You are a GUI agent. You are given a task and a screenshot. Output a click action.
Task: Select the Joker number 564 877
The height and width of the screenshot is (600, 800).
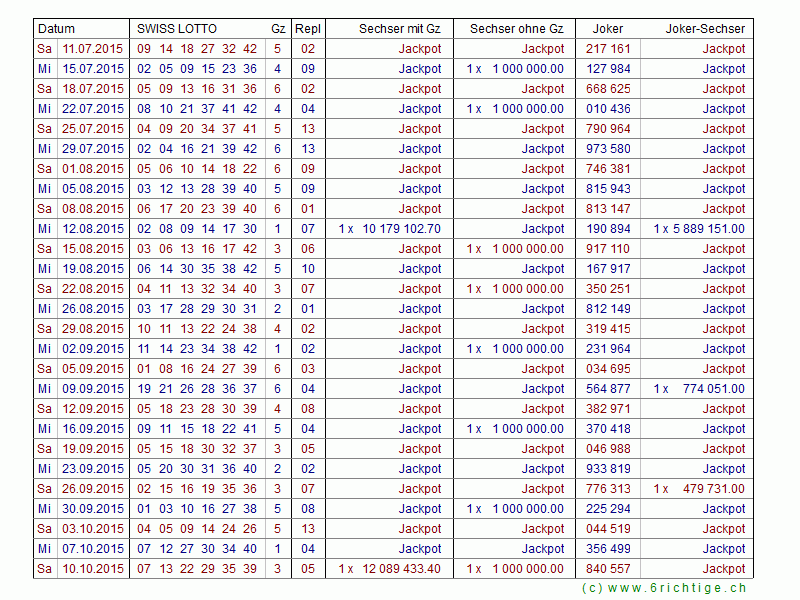[608, 389]
